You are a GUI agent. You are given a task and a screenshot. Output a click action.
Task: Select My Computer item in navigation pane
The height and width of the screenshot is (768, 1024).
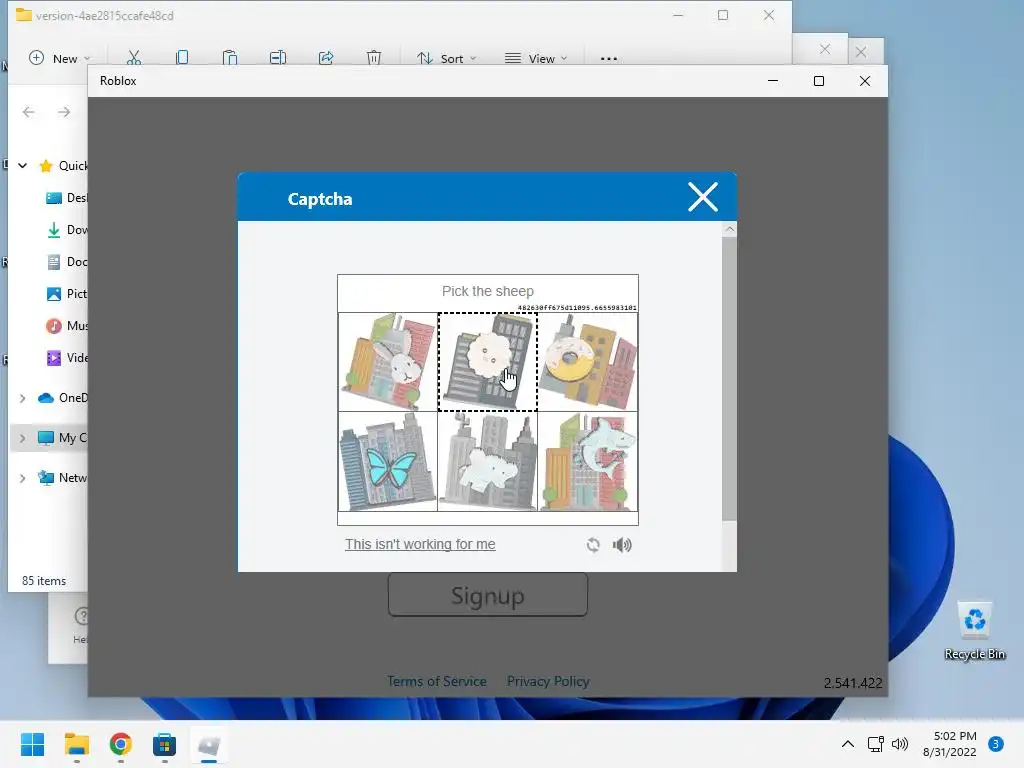coord(63,438)
